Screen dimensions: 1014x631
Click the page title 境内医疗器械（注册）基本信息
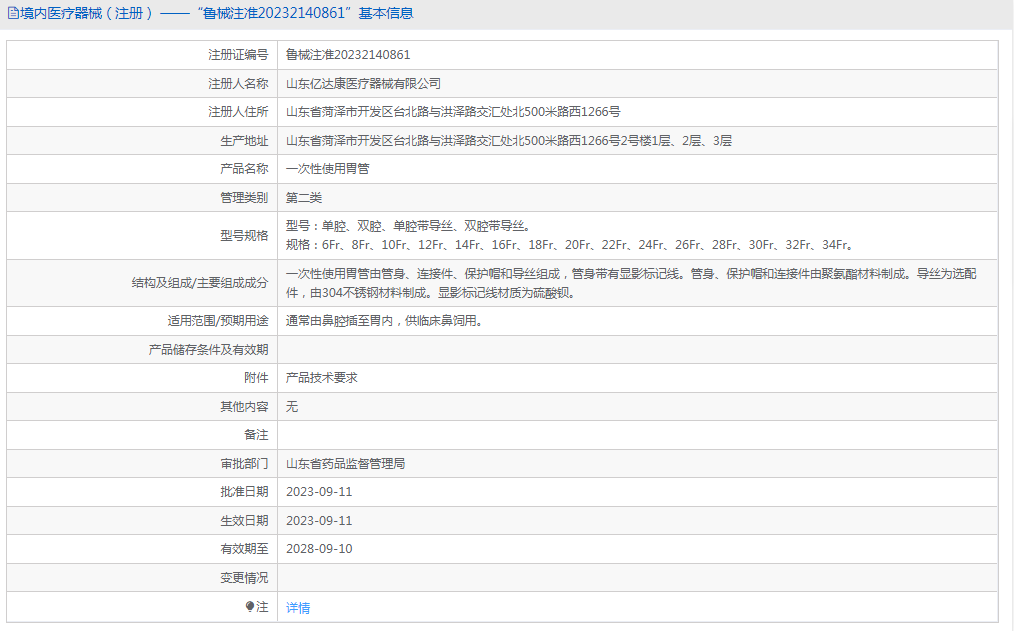217,13
